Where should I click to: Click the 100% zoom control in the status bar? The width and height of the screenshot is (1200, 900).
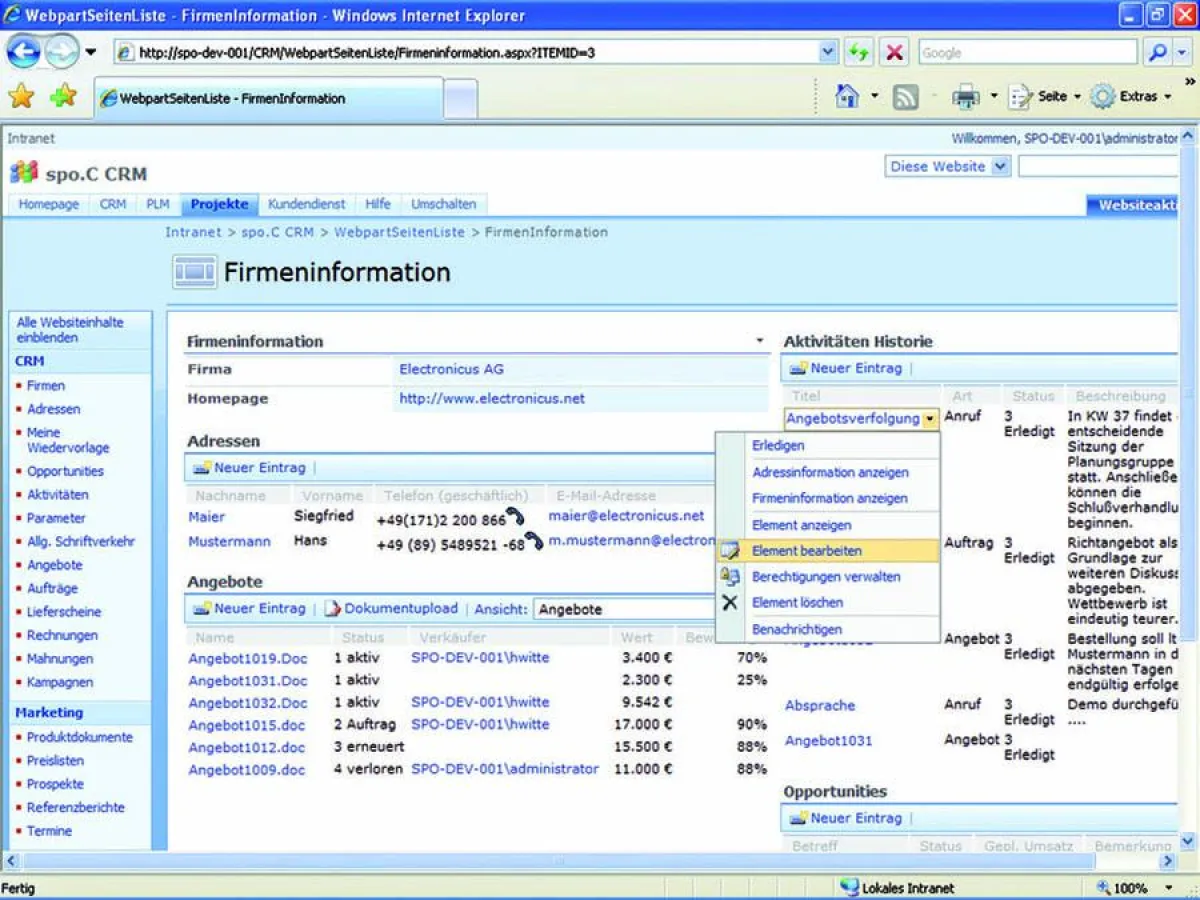click(x=1130, y=888)
